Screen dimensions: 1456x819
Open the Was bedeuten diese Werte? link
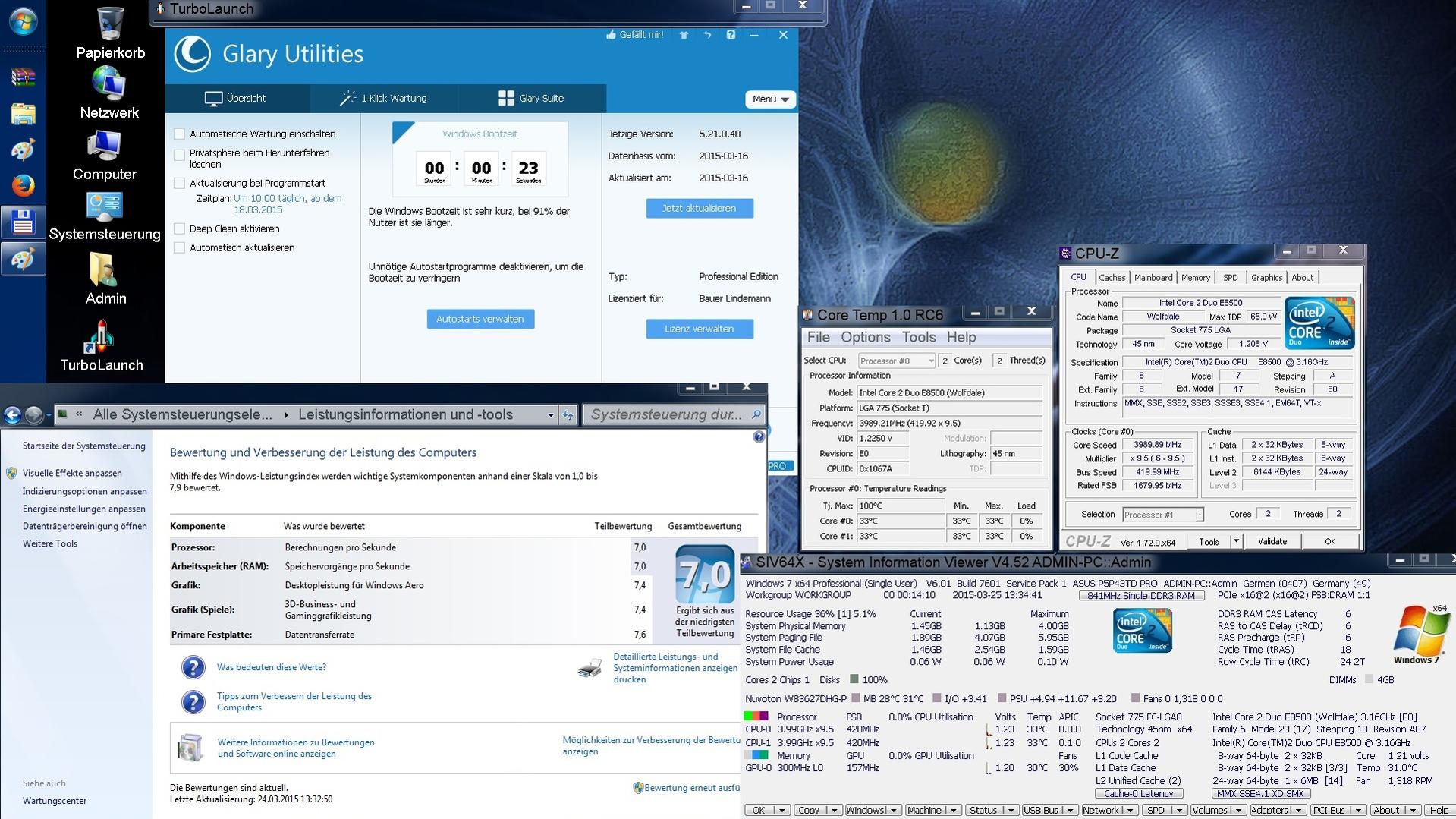coord(272,668)
